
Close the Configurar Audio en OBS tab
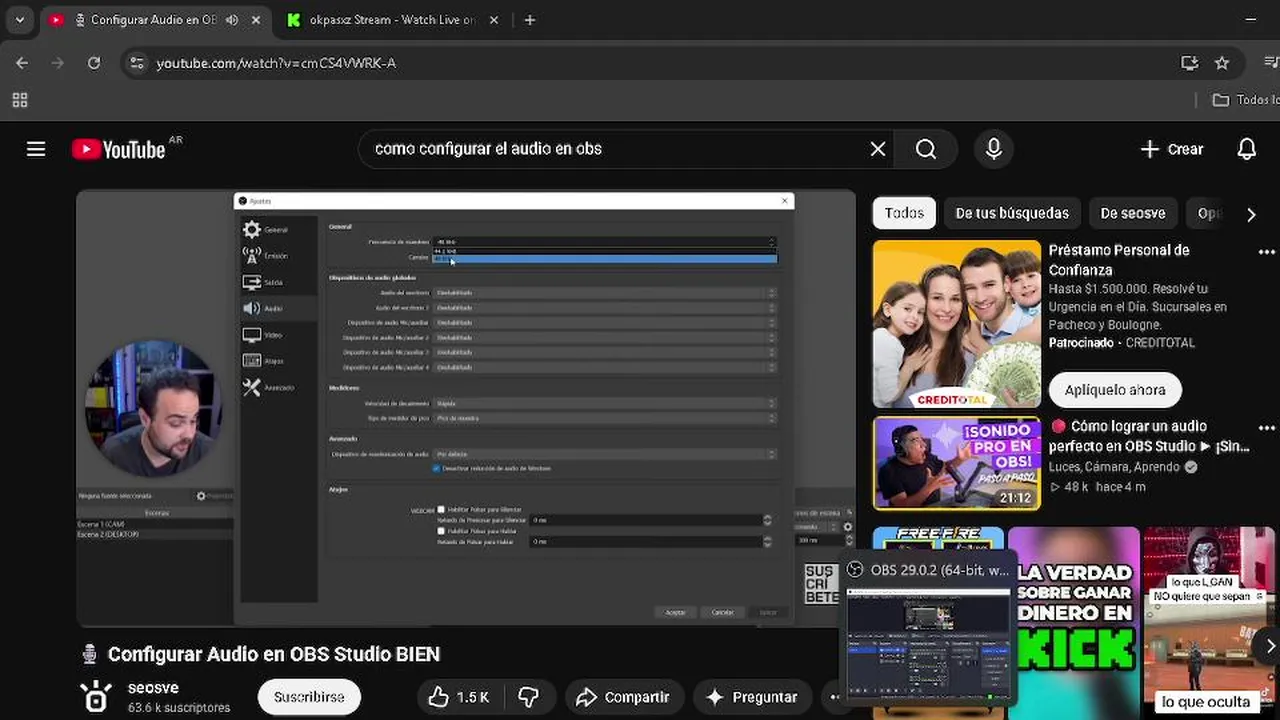click(256, 20)
